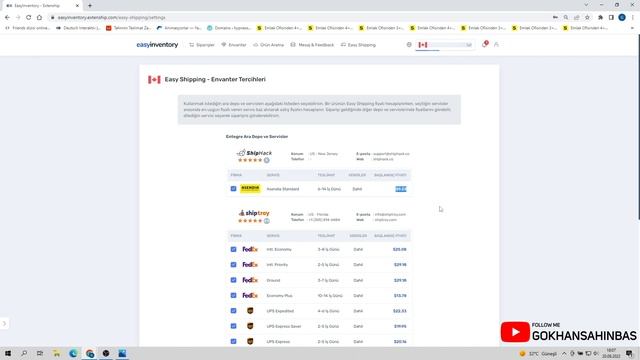Open the Chrome profile avatar
640x360 pixels.
[622, 18]
